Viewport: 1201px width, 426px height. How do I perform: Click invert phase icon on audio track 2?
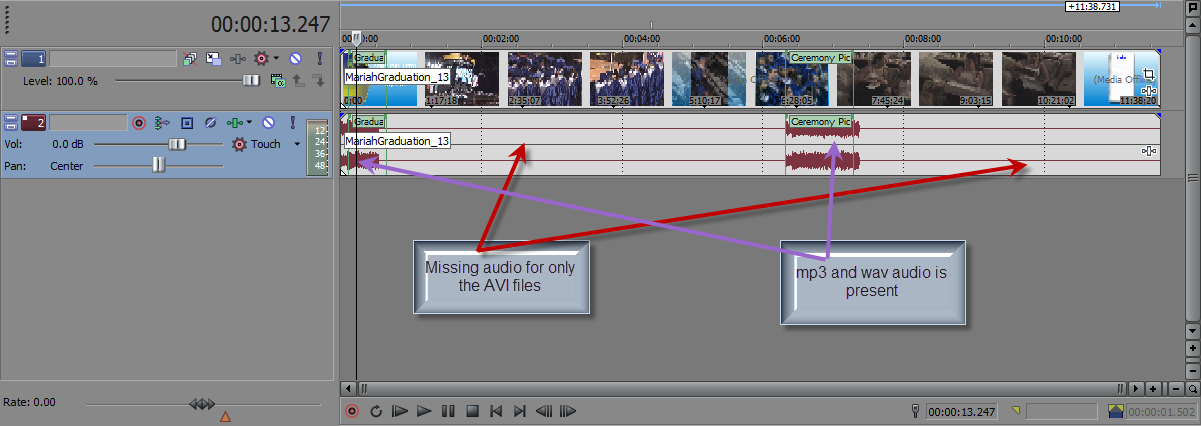click(209, 123)
